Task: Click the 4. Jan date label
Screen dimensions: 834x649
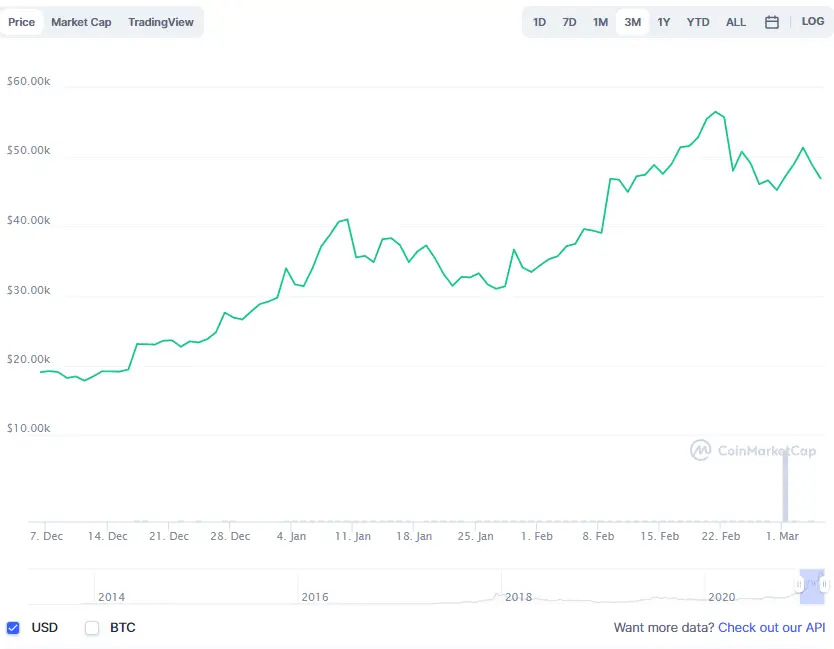Action: coord(291,536)
